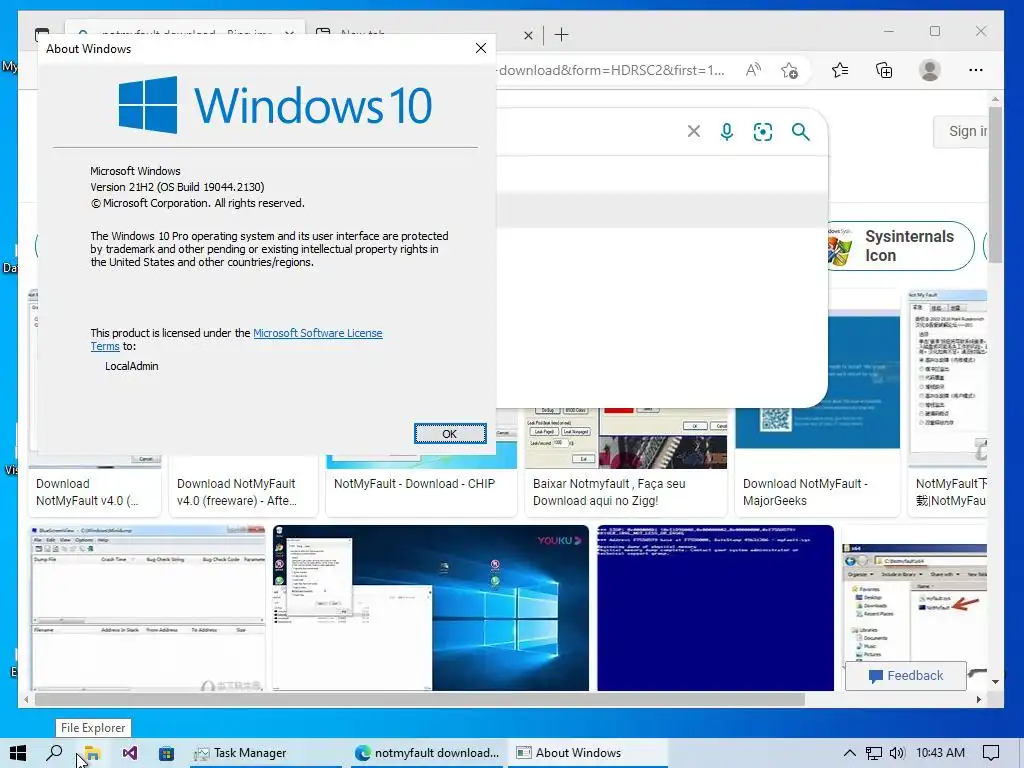Open the clock showing 10:43 AM
The image size is (1024, 768).
(x=940, y=753)
